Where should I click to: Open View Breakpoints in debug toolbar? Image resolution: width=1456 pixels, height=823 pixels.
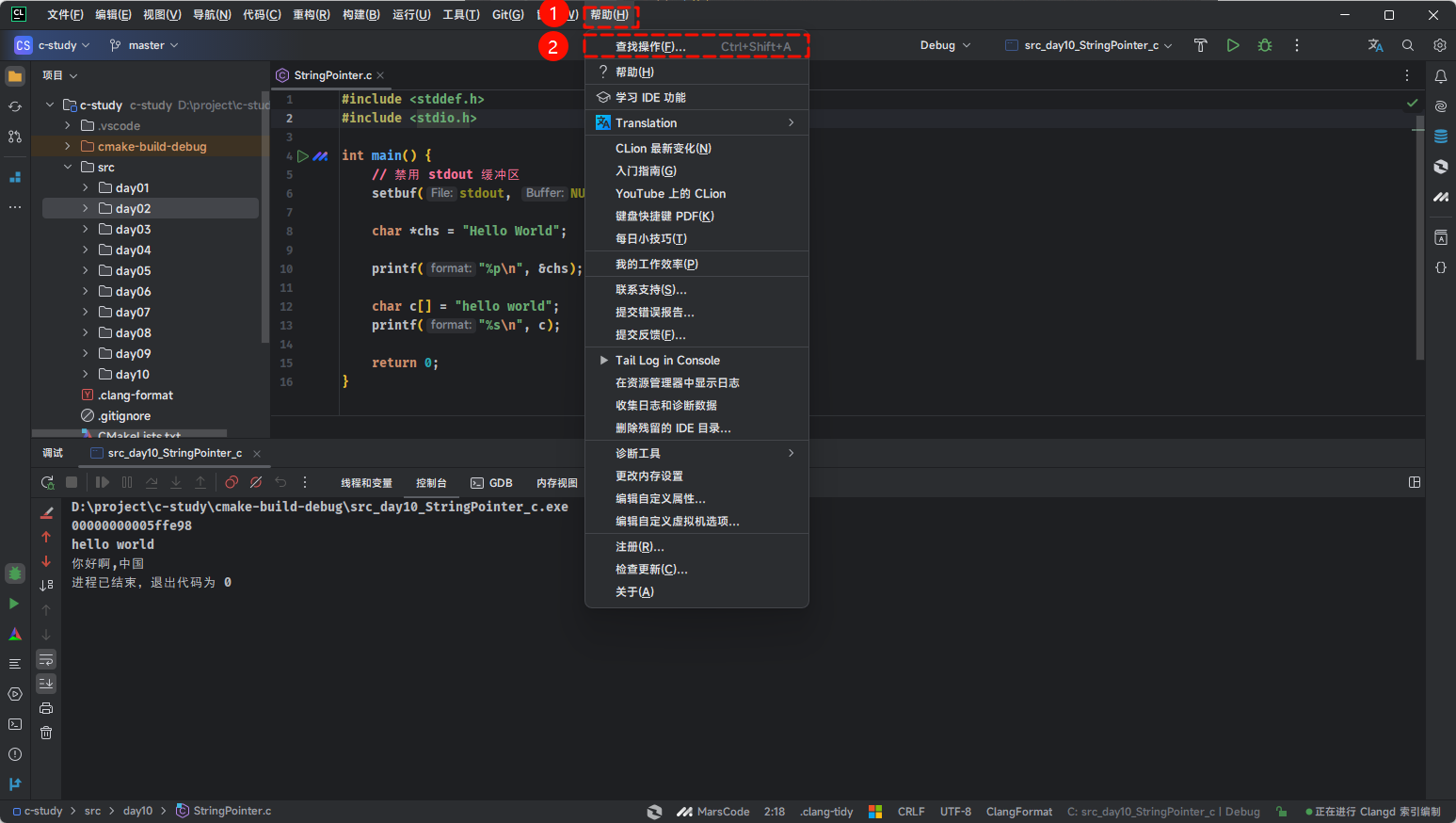click(x=232, y=482)
